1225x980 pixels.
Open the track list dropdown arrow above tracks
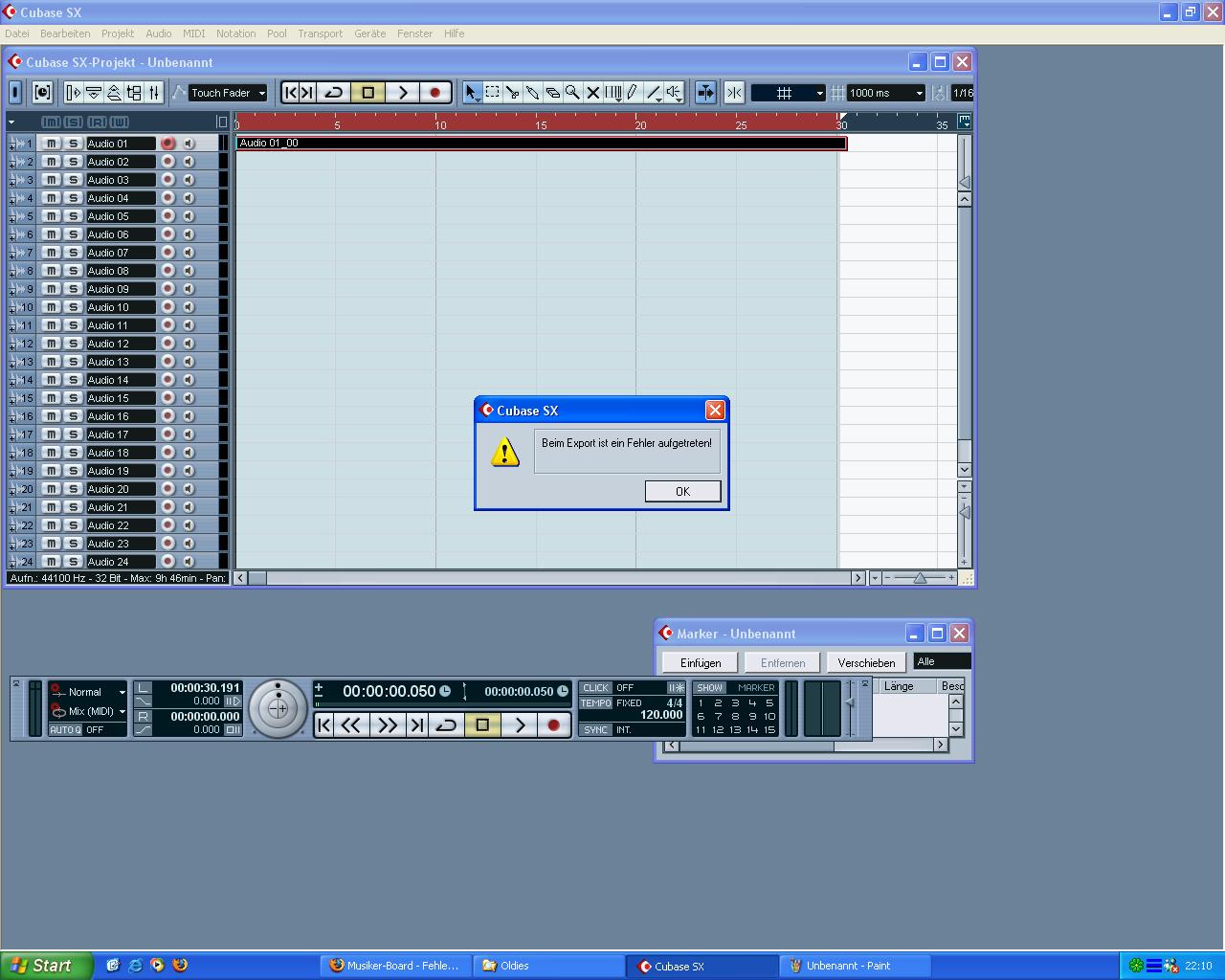[11, 122]
